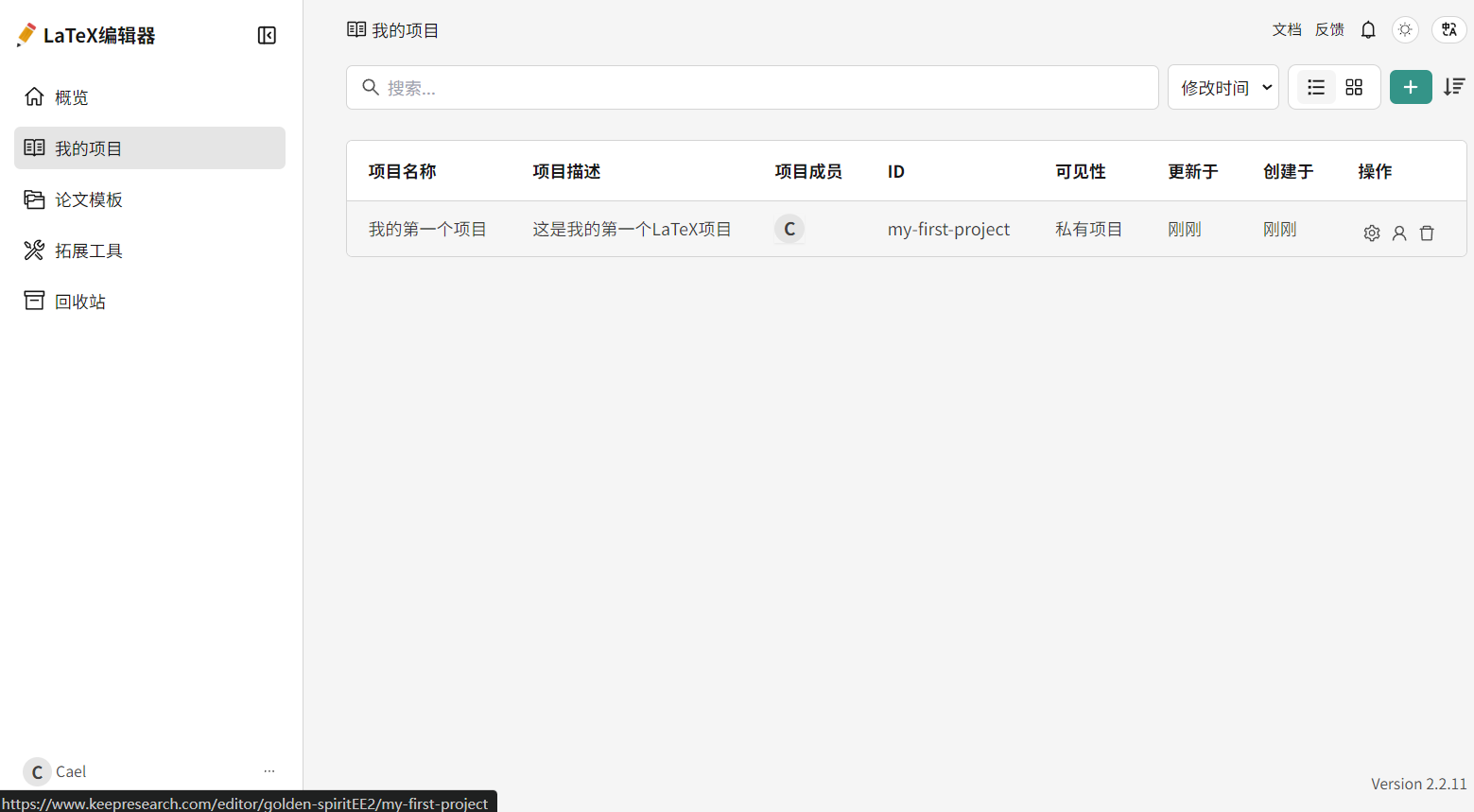
Task: Collapse the sidebar panel
Action: pyautogui.click(x=267, y=36)
